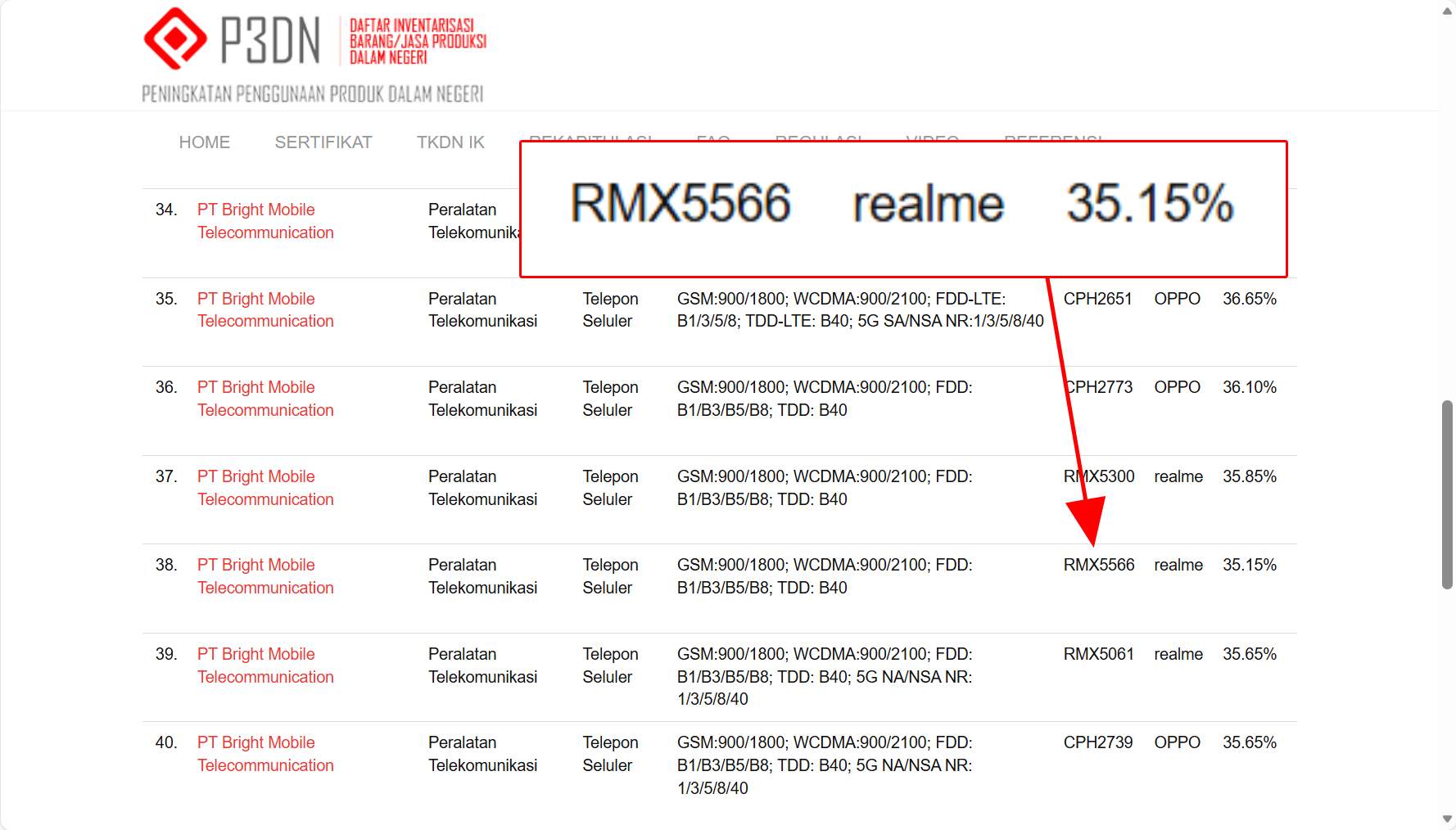The image size is (1456, 830).
Task: Select PT Bright Mobile link in row 38
Action: pyautogui.click(x=265, y=576)
